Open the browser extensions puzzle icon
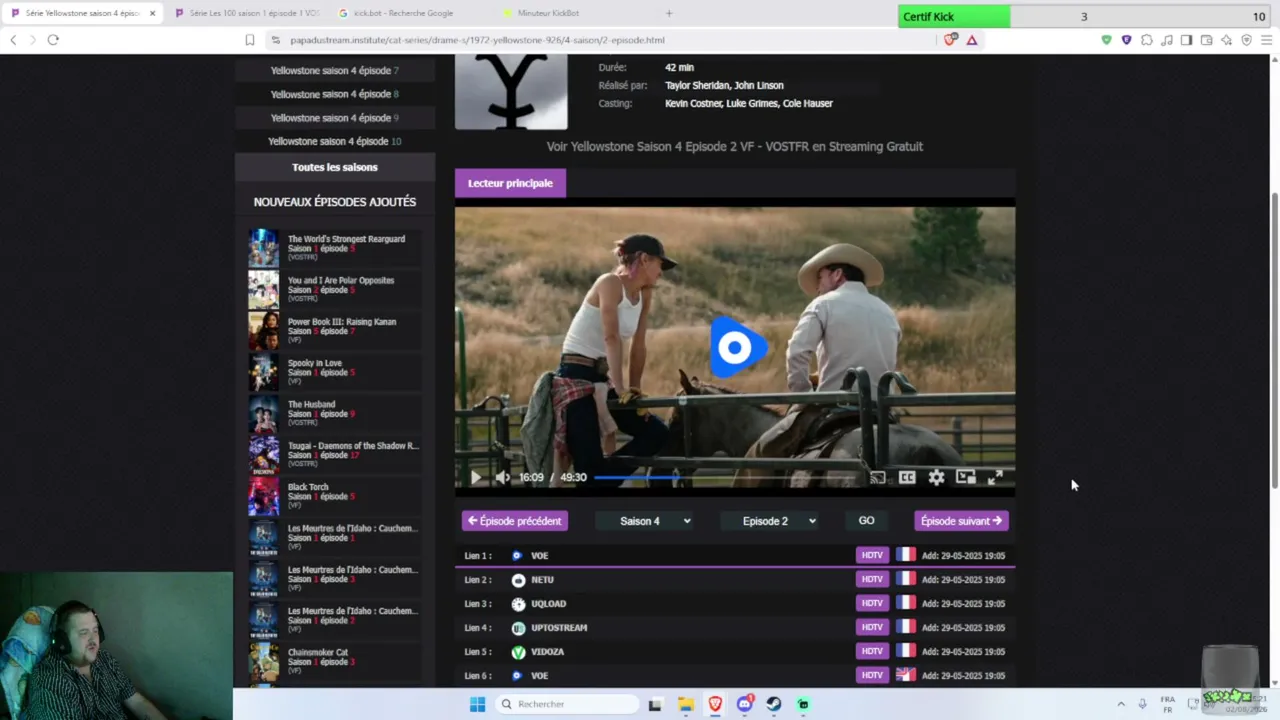The height and width of the screenshot is (720, 1280). (1146, 40)
